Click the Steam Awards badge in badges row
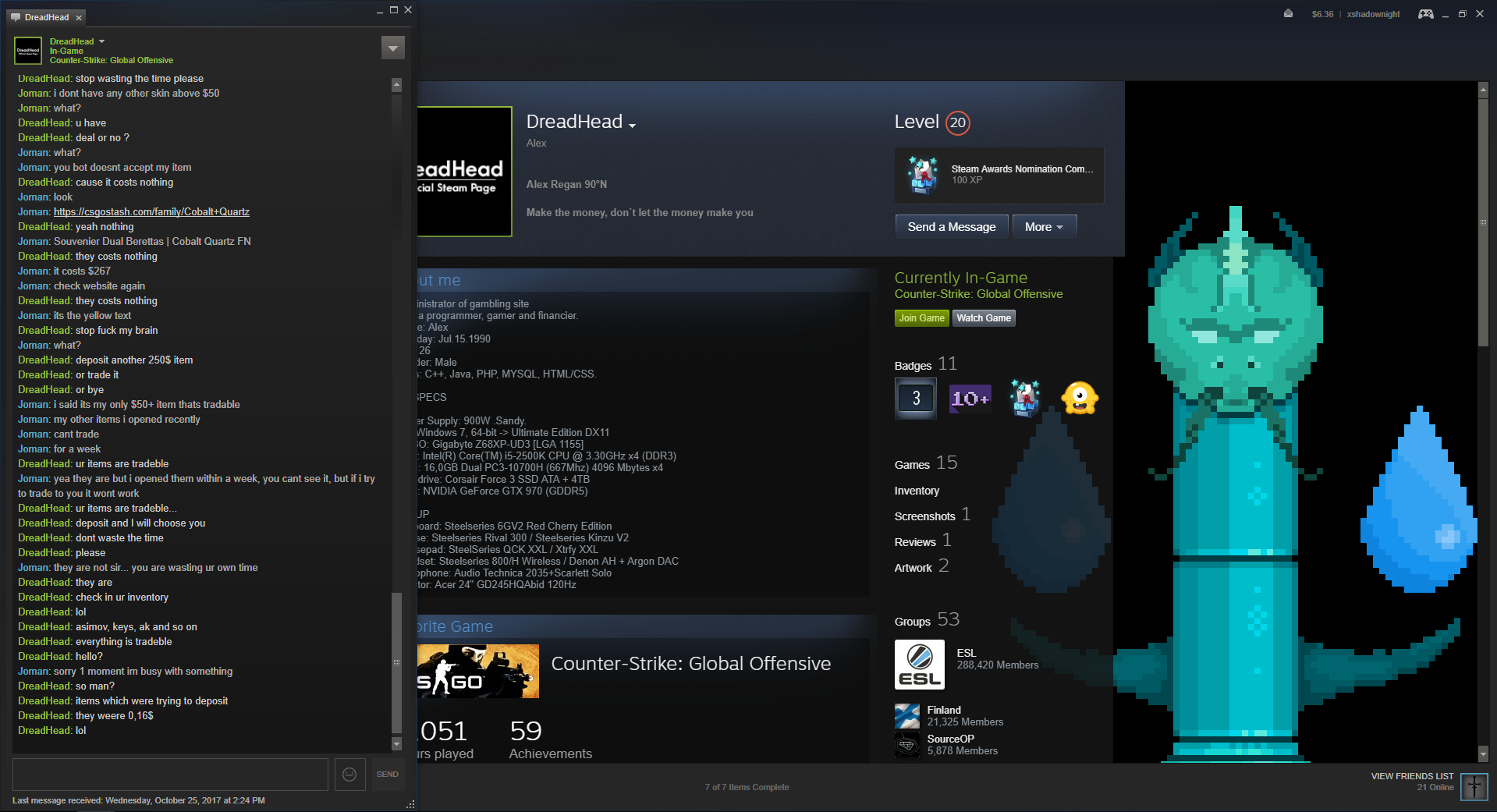The image size is (1497, 812). coord(1025,399)
